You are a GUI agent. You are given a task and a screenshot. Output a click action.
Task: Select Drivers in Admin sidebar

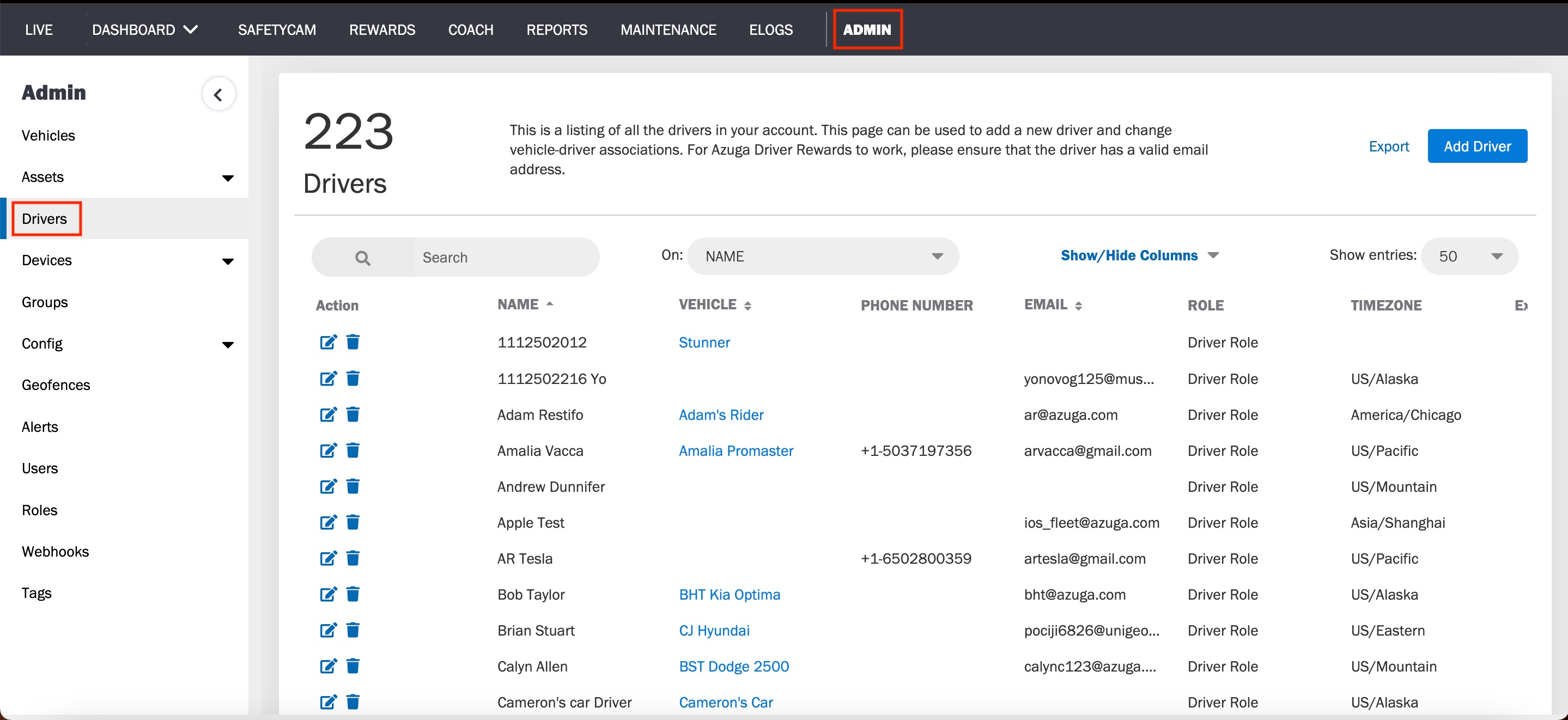pos(45,218)
